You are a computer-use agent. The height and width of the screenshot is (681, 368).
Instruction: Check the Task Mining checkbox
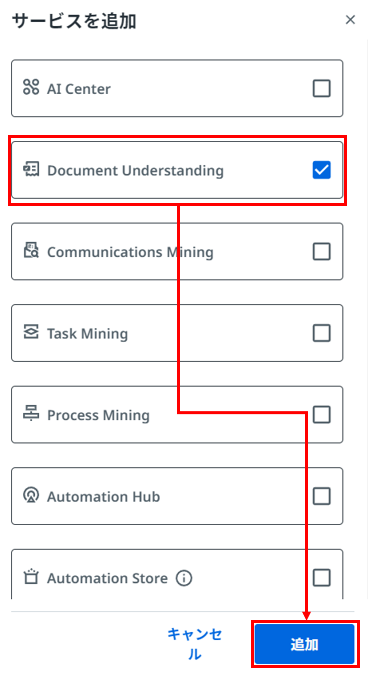(322, 333)
